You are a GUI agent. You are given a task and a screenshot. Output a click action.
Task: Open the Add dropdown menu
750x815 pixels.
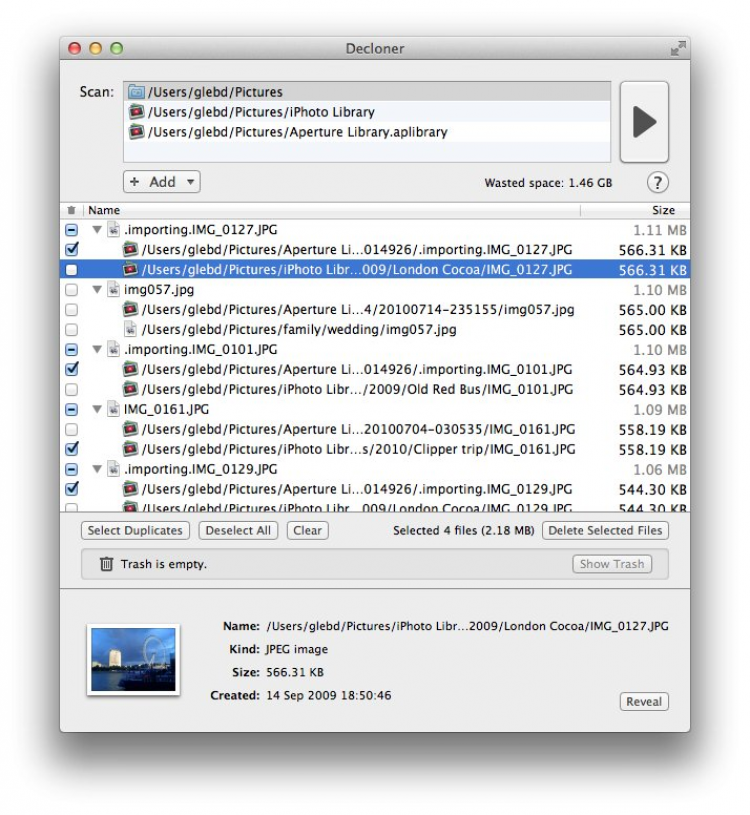coord(162,182)
